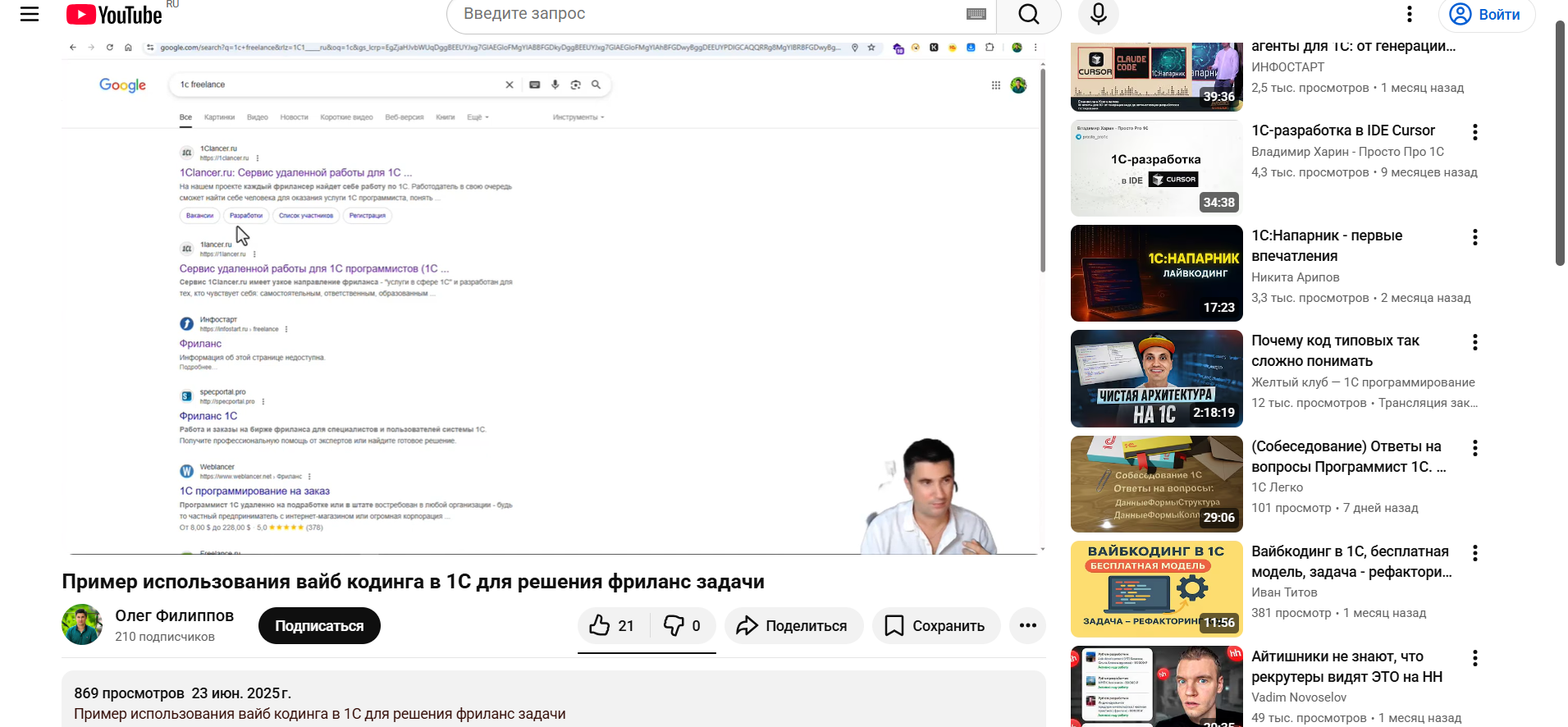1568x727 pixels.
Task: Open options for Айтишники не знают video
Action: [x=1474, y=658]
